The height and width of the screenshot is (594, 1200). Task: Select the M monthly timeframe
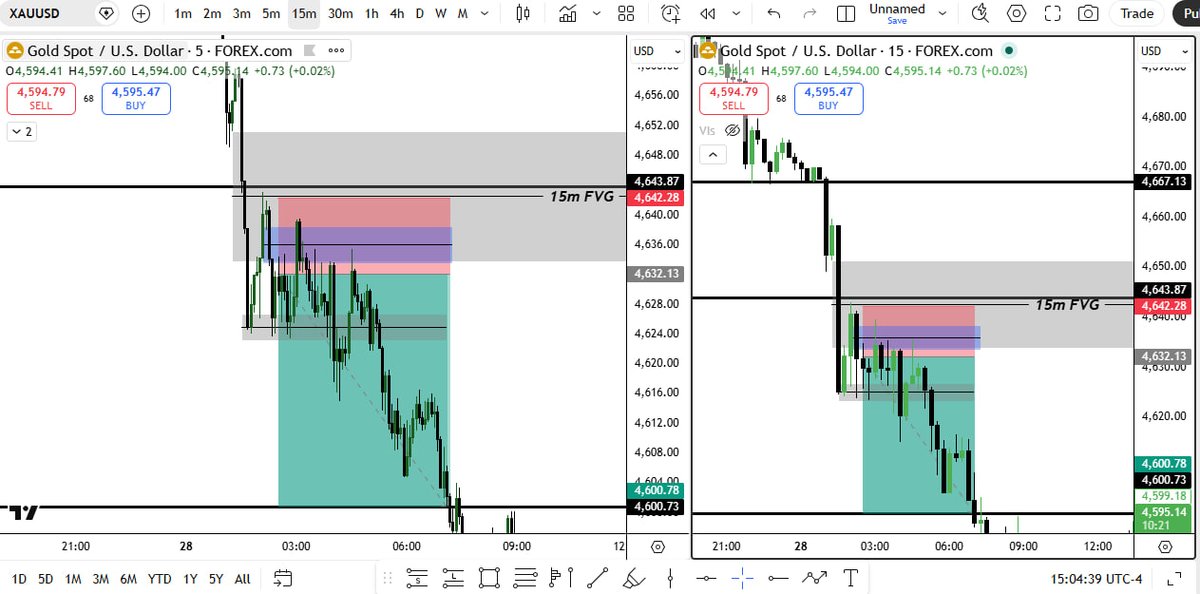tap(462, 14)
